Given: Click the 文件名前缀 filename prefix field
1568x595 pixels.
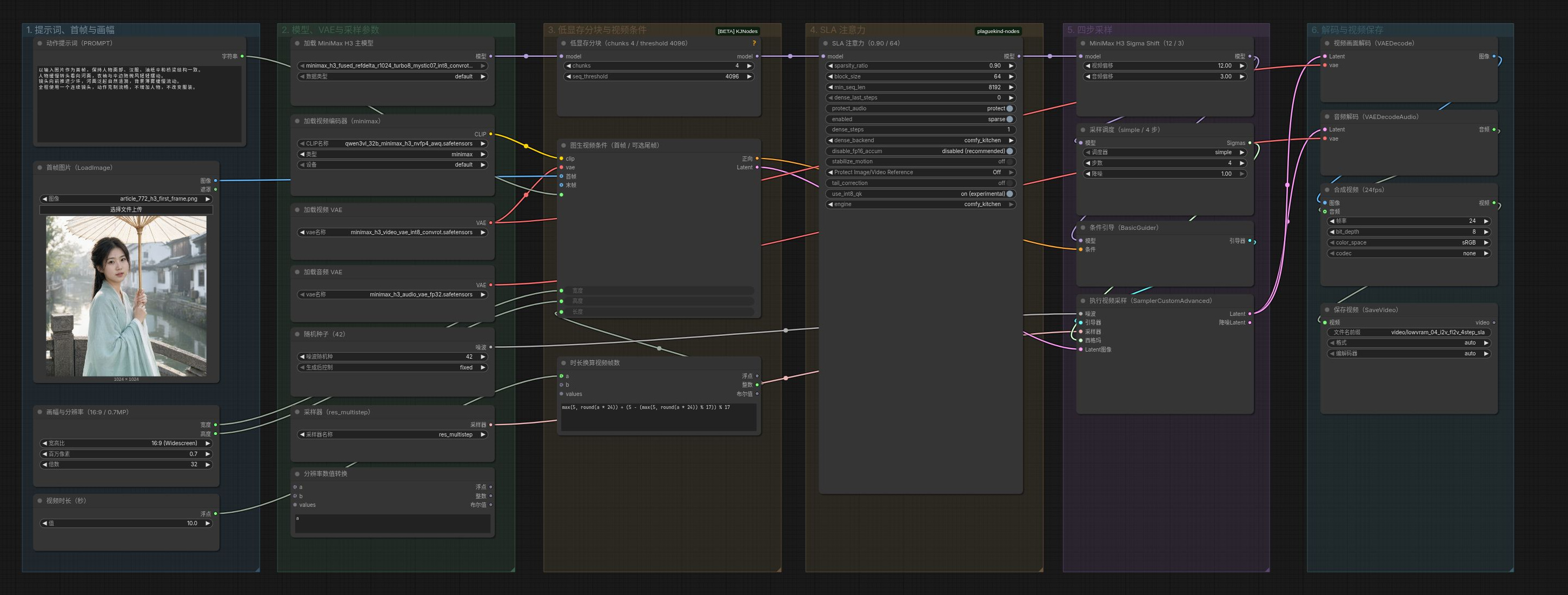Looking at the screenshot, I should (x=1408, y=333).
